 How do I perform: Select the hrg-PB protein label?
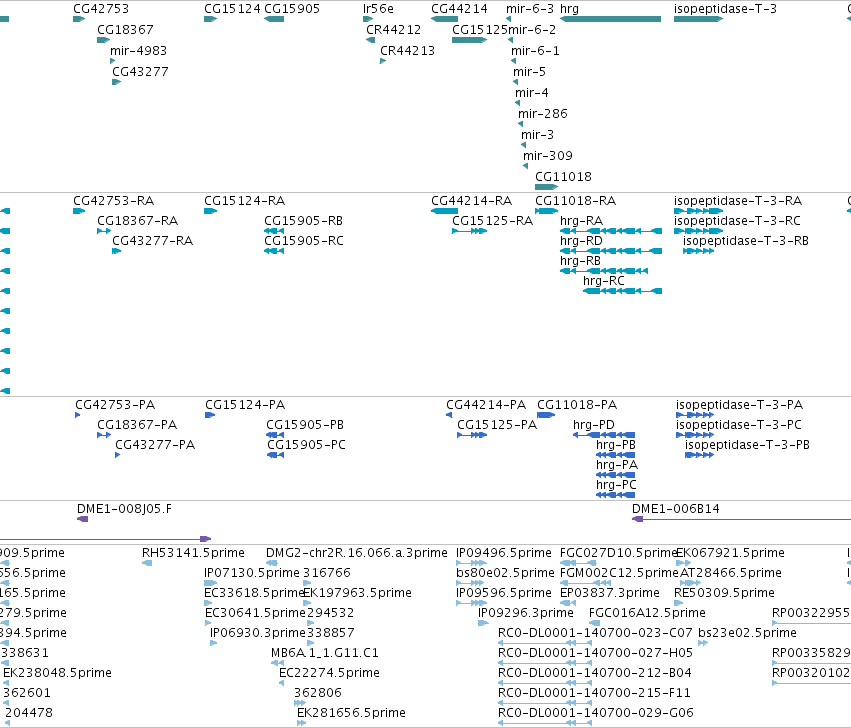[616, 445]
